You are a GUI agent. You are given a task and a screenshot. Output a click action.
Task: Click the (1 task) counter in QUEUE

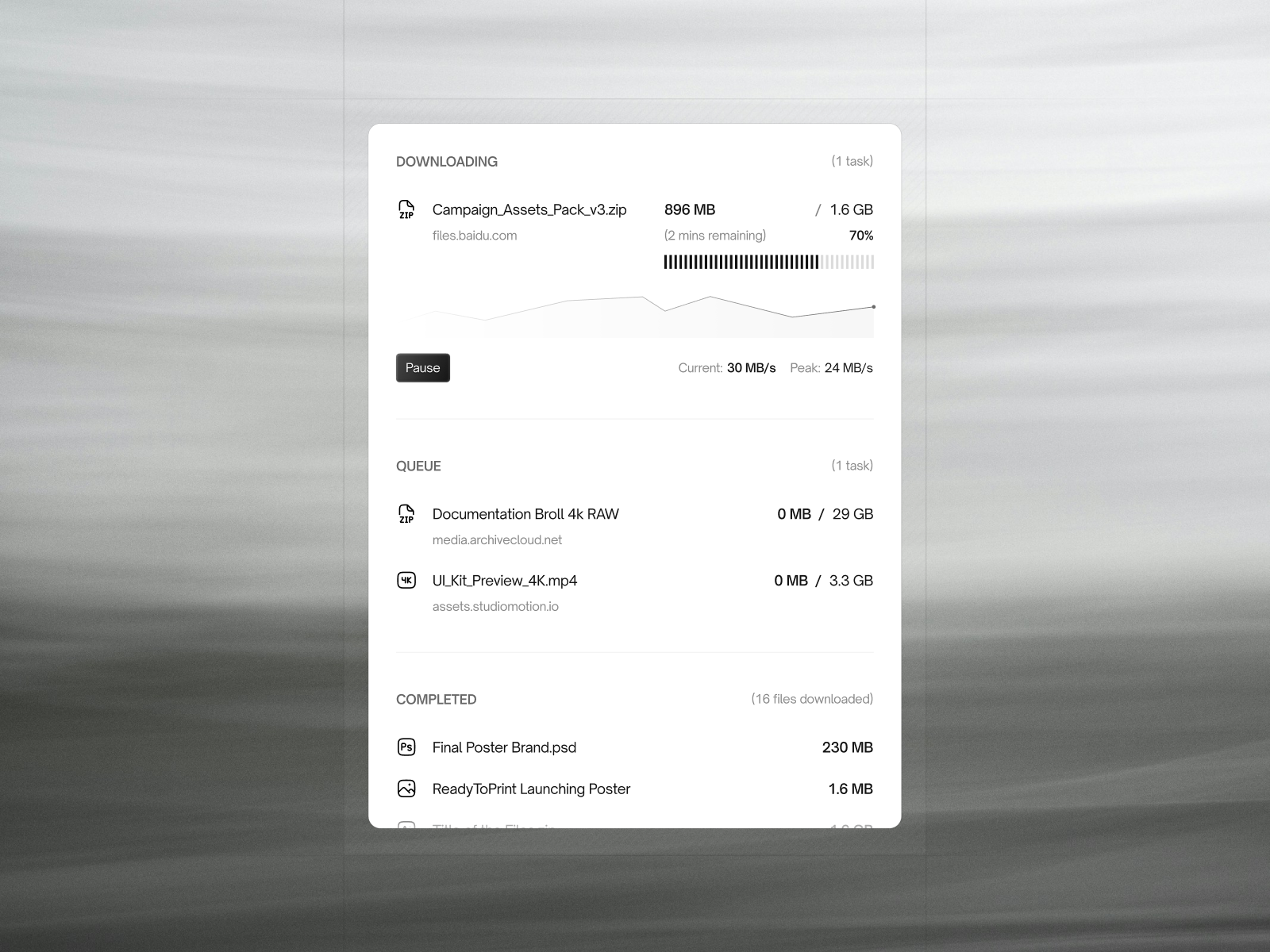pyautogui.click(x=852, y=466)
